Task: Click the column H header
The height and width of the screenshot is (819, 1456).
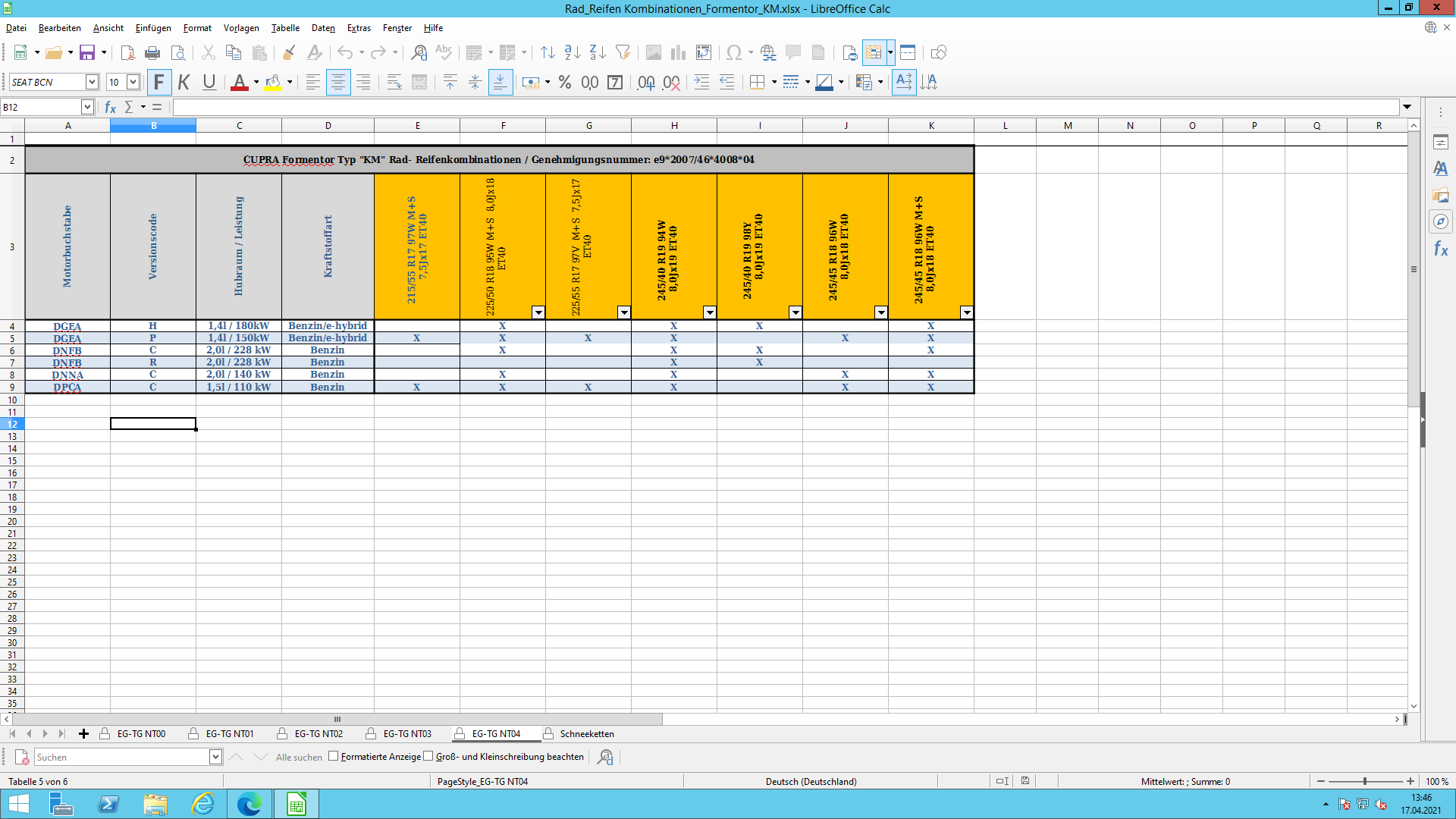Action: coord(673,126)
